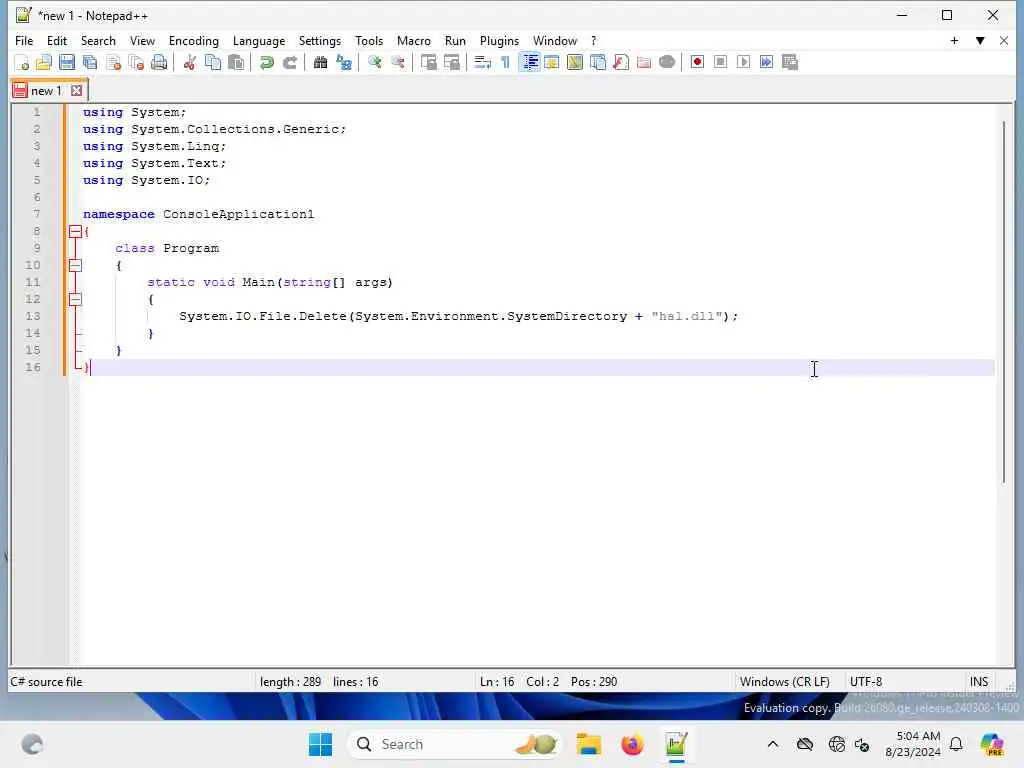Click the monitoring (tail) toolbar icon

[667, 63]
